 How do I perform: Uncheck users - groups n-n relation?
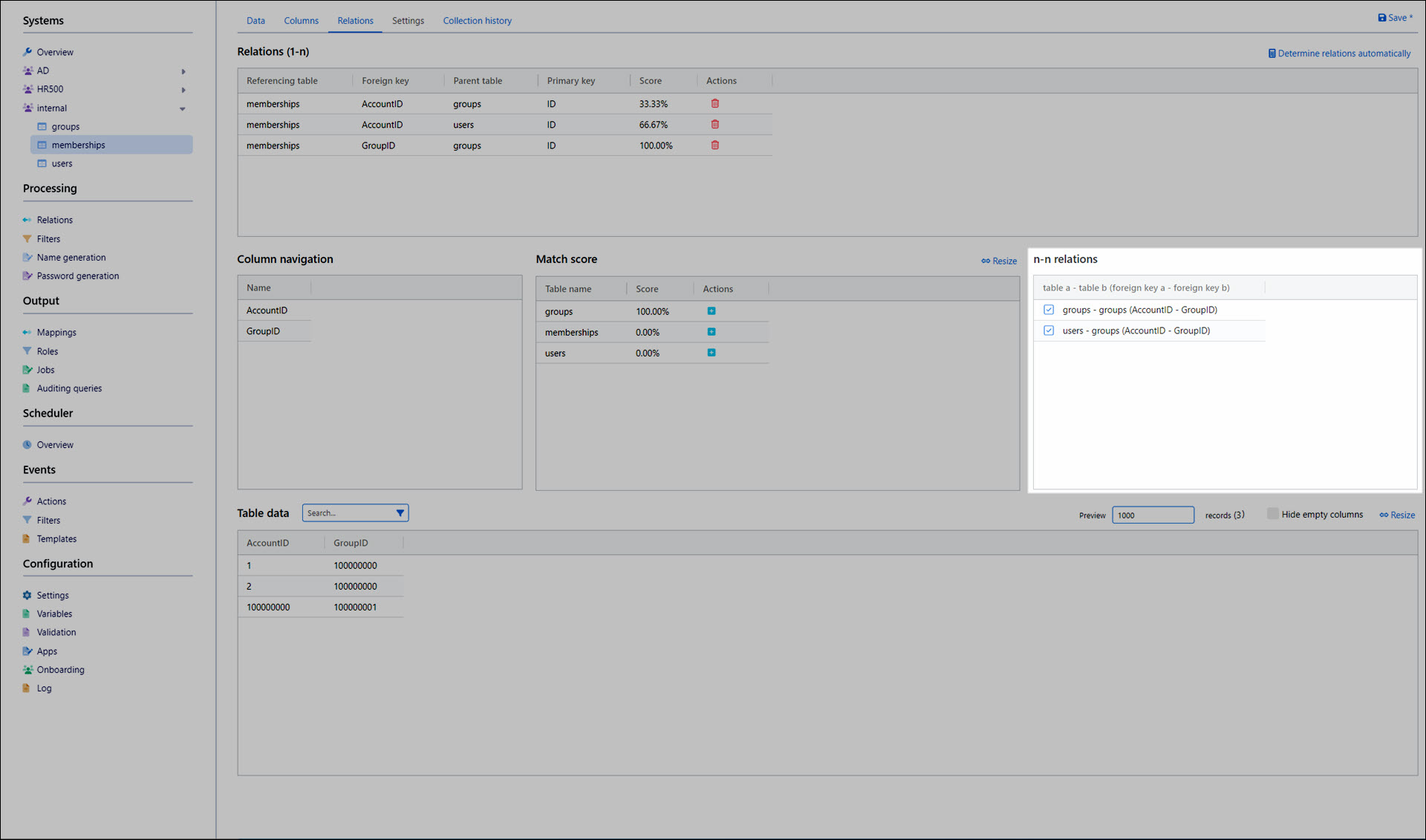[x=1048, y=331]
